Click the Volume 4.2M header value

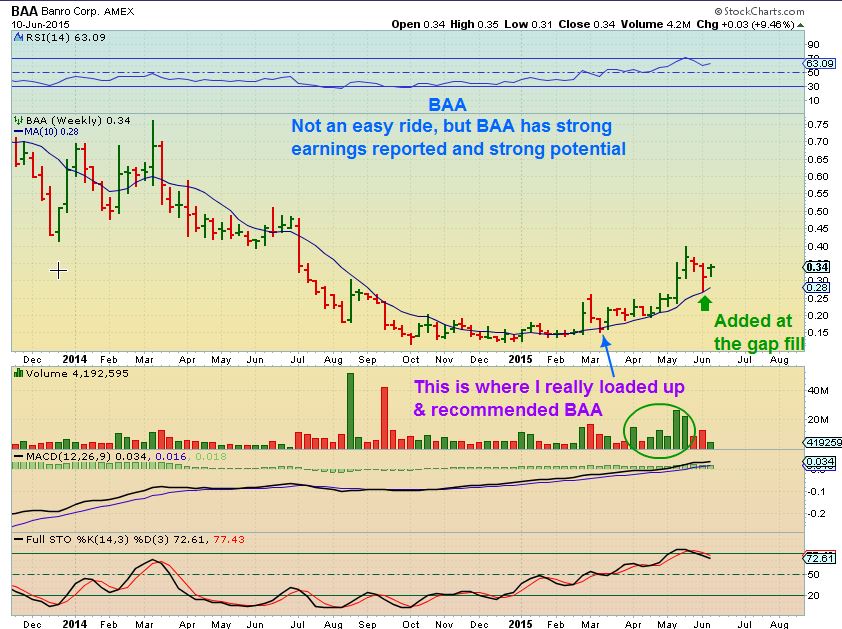pos(656,24)
